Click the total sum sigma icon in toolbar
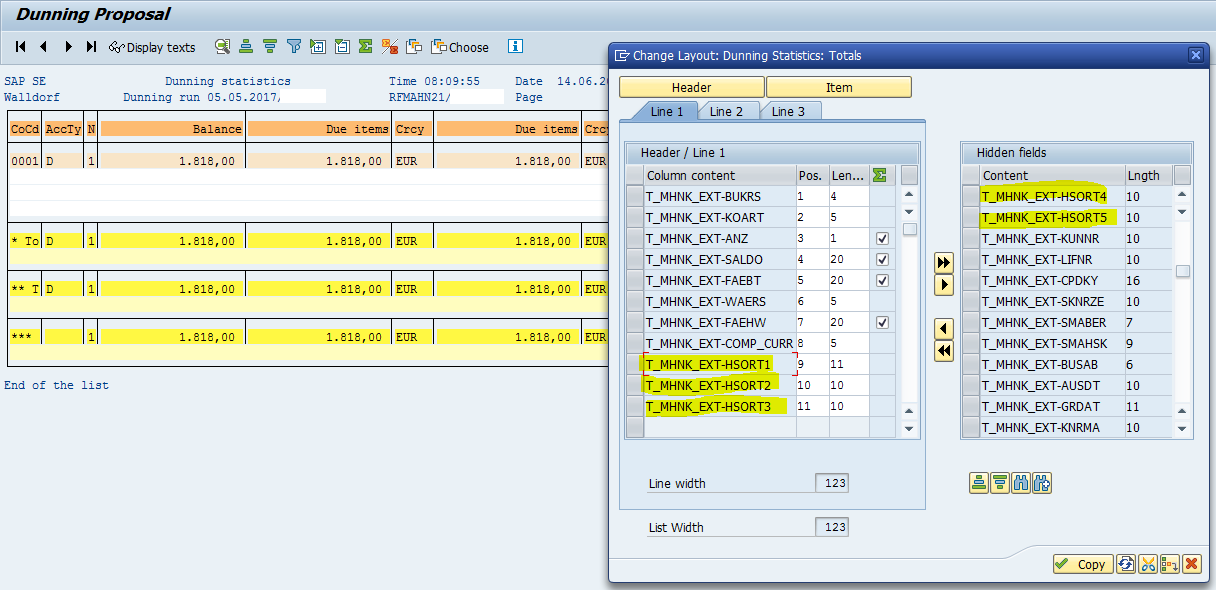This screenshot has height=590, width=1216. 366,47
